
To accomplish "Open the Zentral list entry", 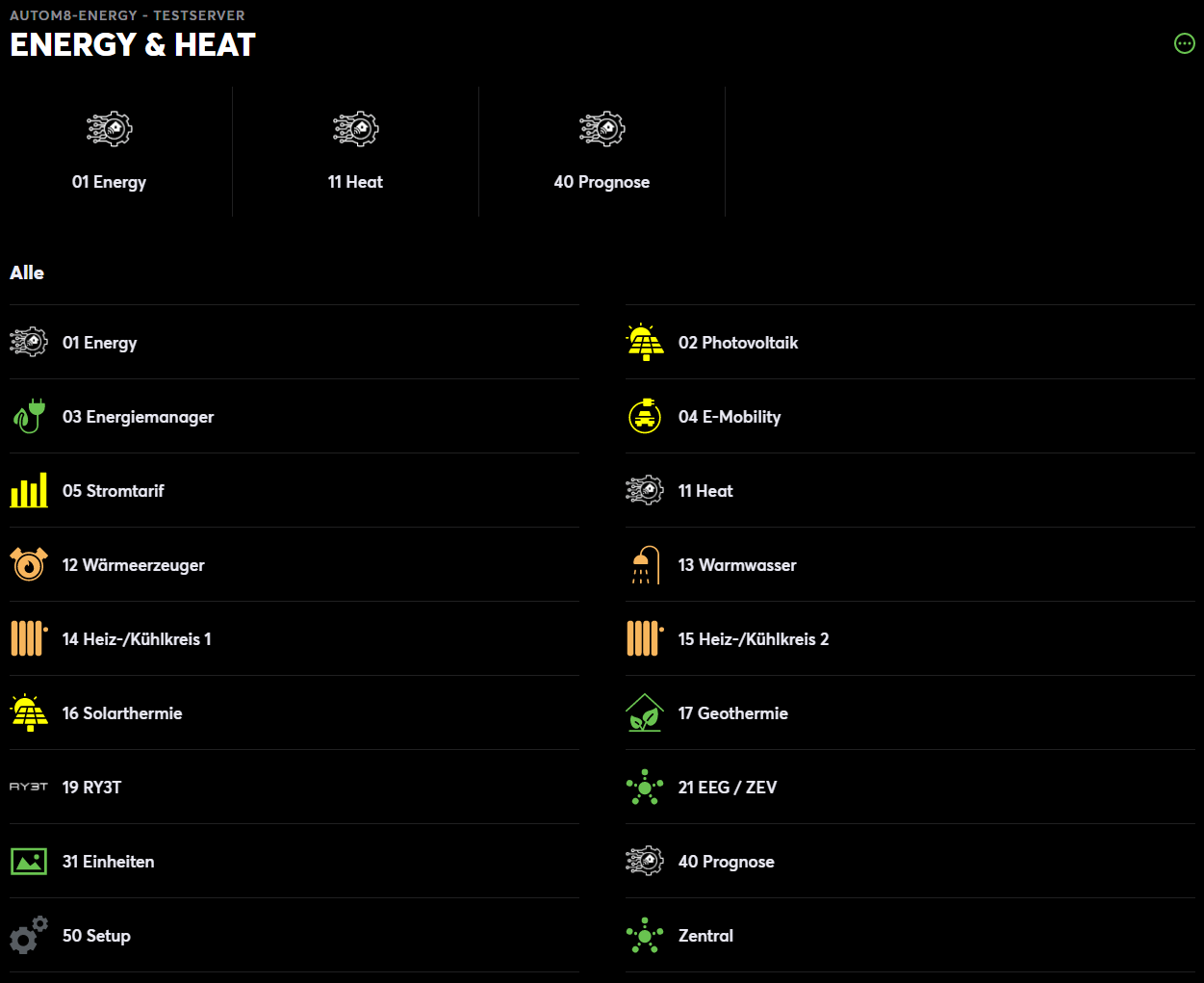I will pyautogui.click(x=705, y=936).
